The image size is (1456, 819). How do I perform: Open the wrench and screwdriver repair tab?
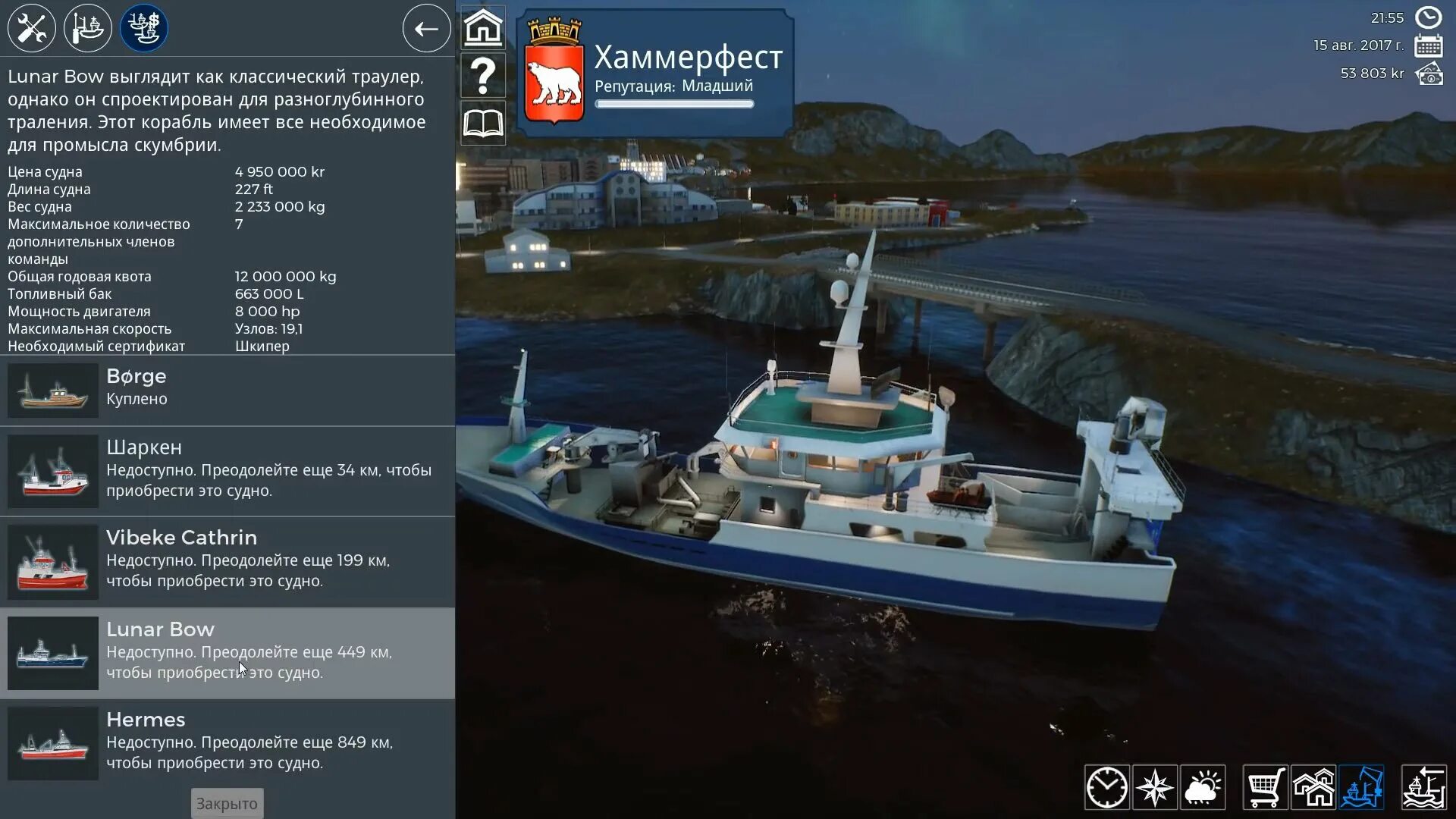pos(32,28)
